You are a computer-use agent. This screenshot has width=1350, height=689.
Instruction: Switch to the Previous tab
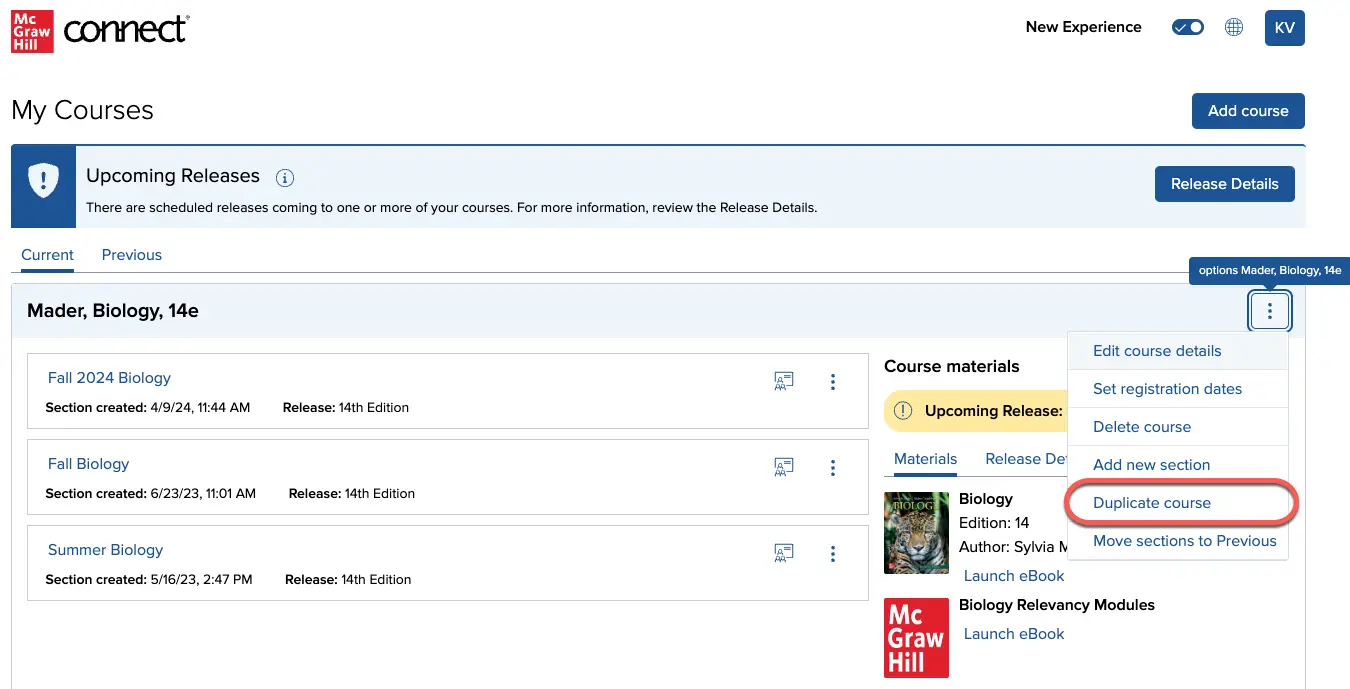click(131, 255)
